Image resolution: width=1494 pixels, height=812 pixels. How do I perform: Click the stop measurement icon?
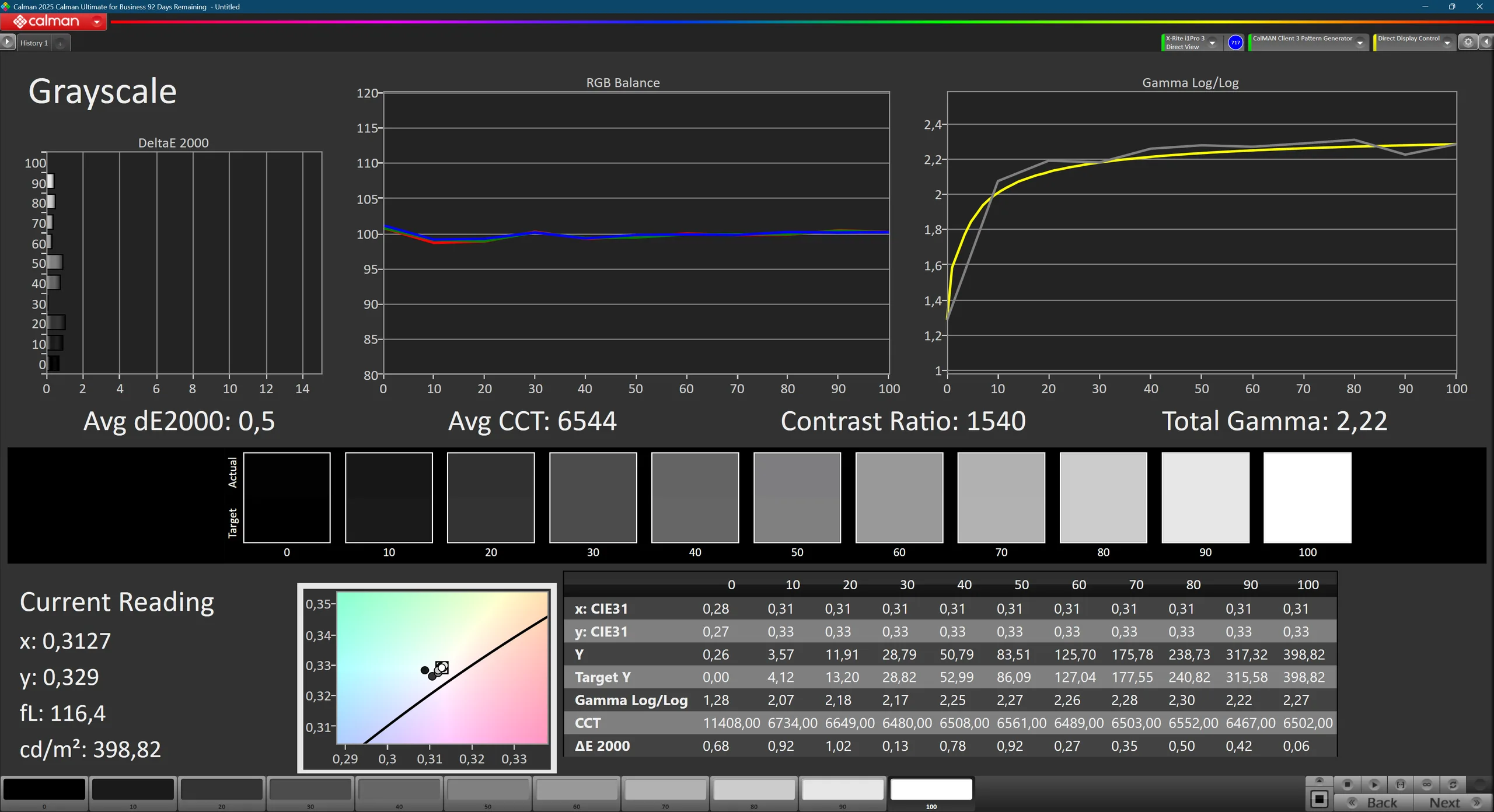coord(1348,785)
